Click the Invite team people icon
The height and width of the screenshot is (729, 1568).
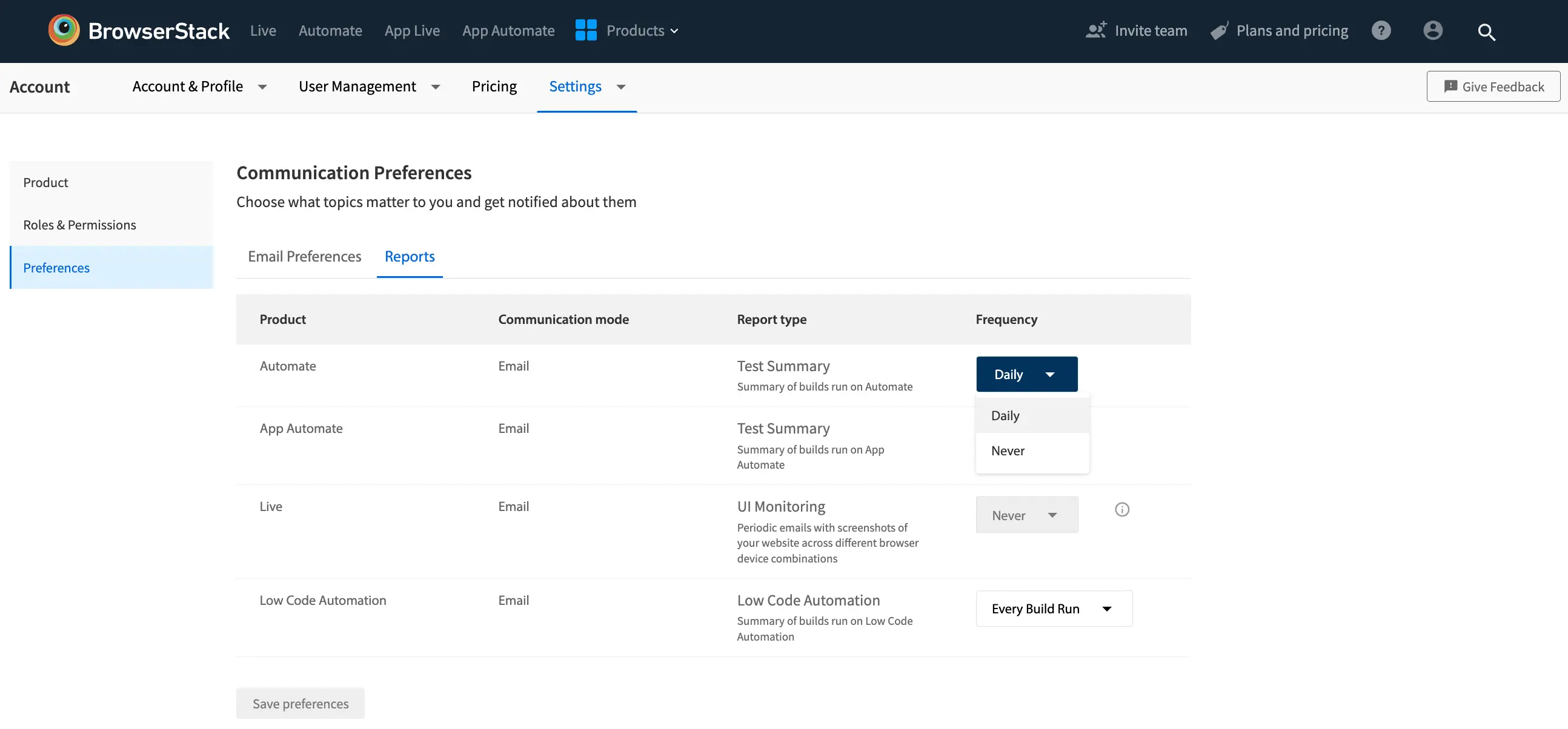tap(1095, 30)
